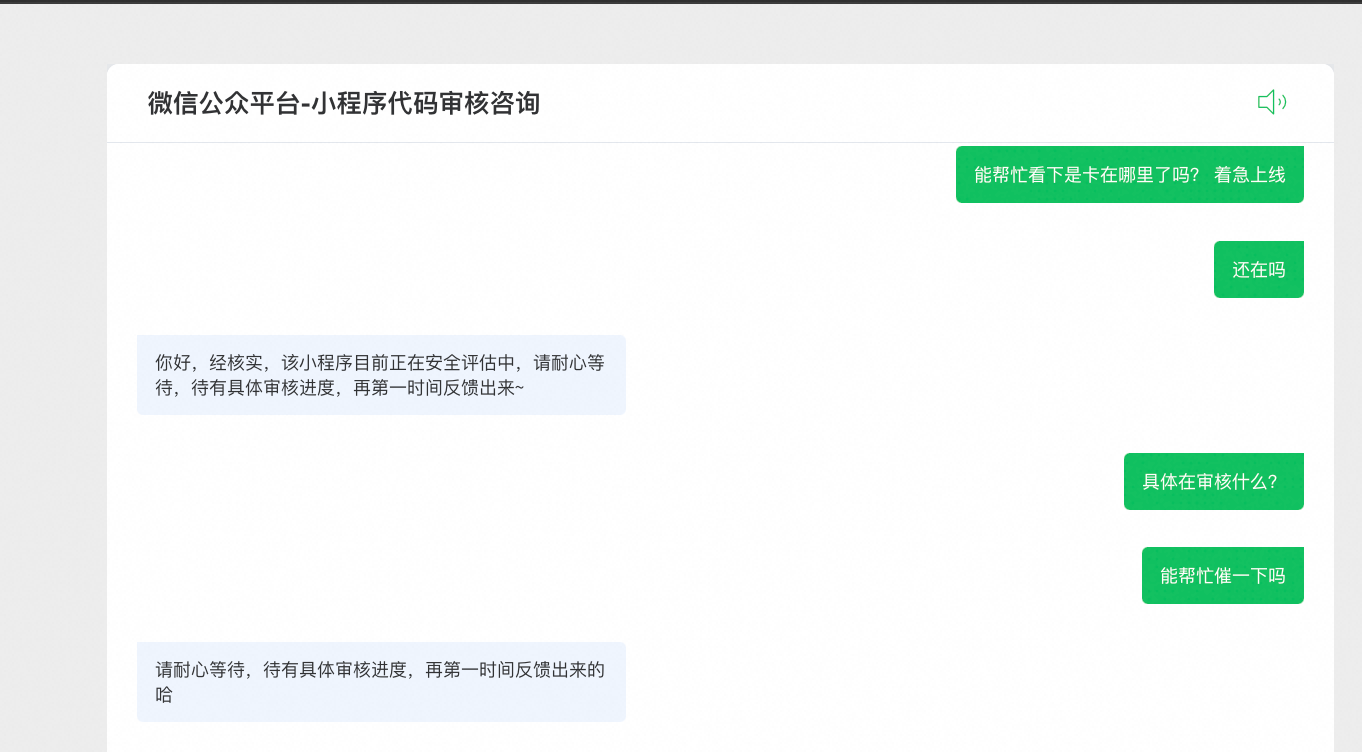This screenshot has height=752, width=1362.
Task: Click the green 还在吗 message bubble
Action: pyautogui.click(x=1258, y=269)
